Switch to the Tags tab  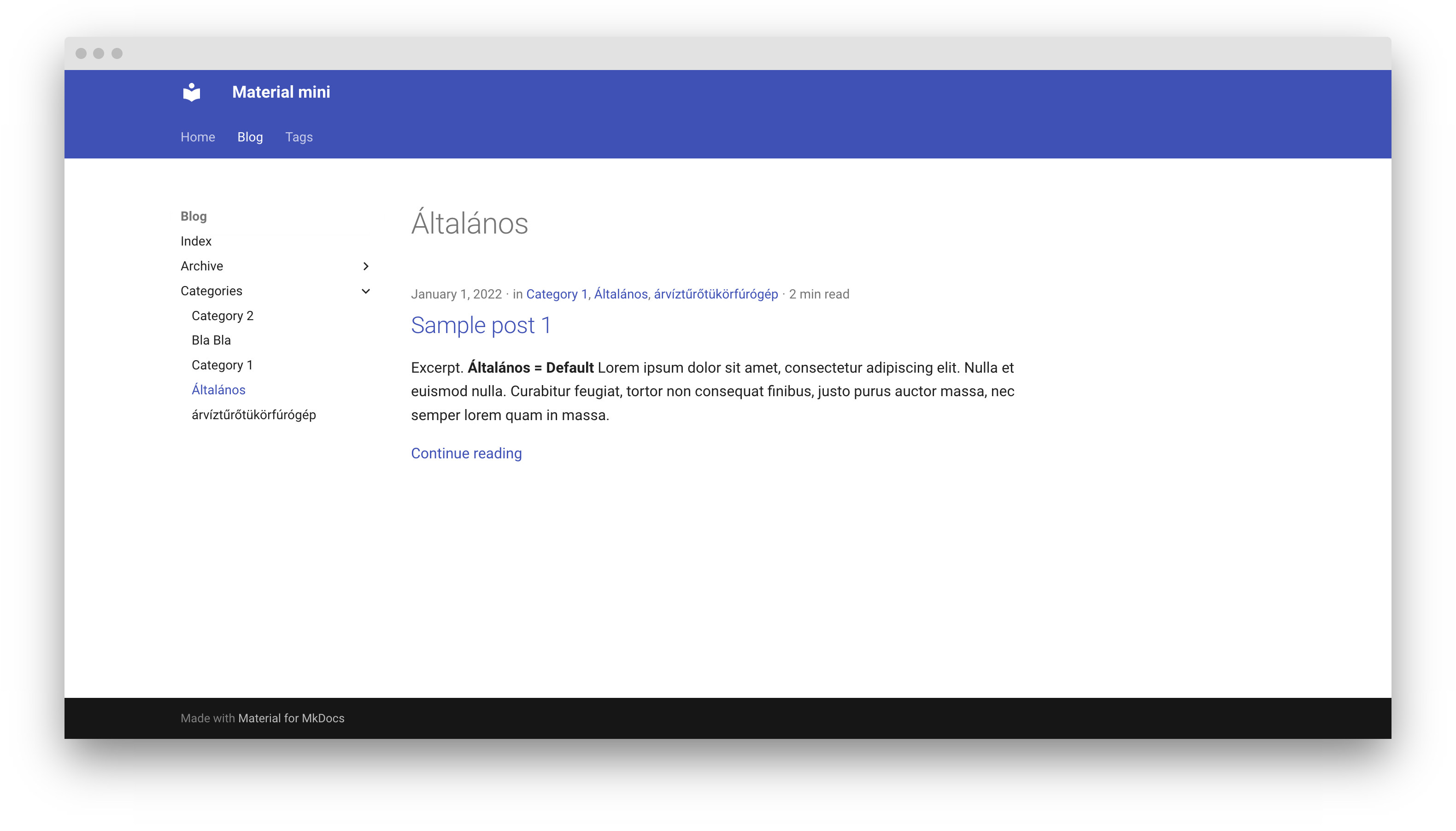299,137
